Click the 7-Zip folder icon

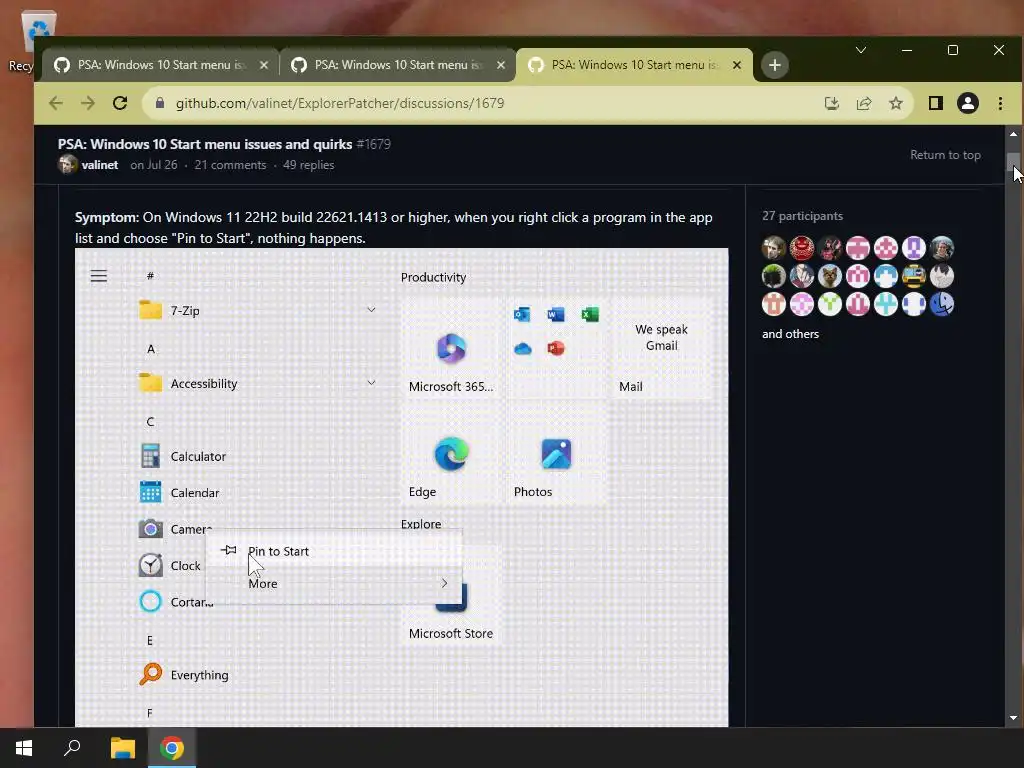150,310
